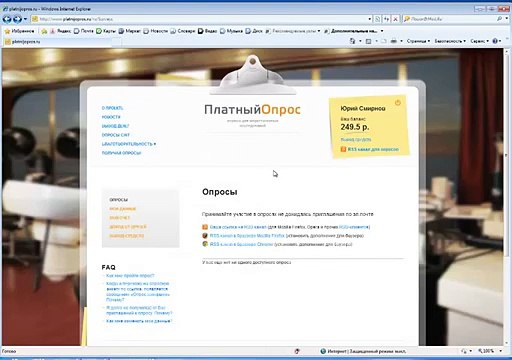Open the Новости bookmark

(156, 31)
